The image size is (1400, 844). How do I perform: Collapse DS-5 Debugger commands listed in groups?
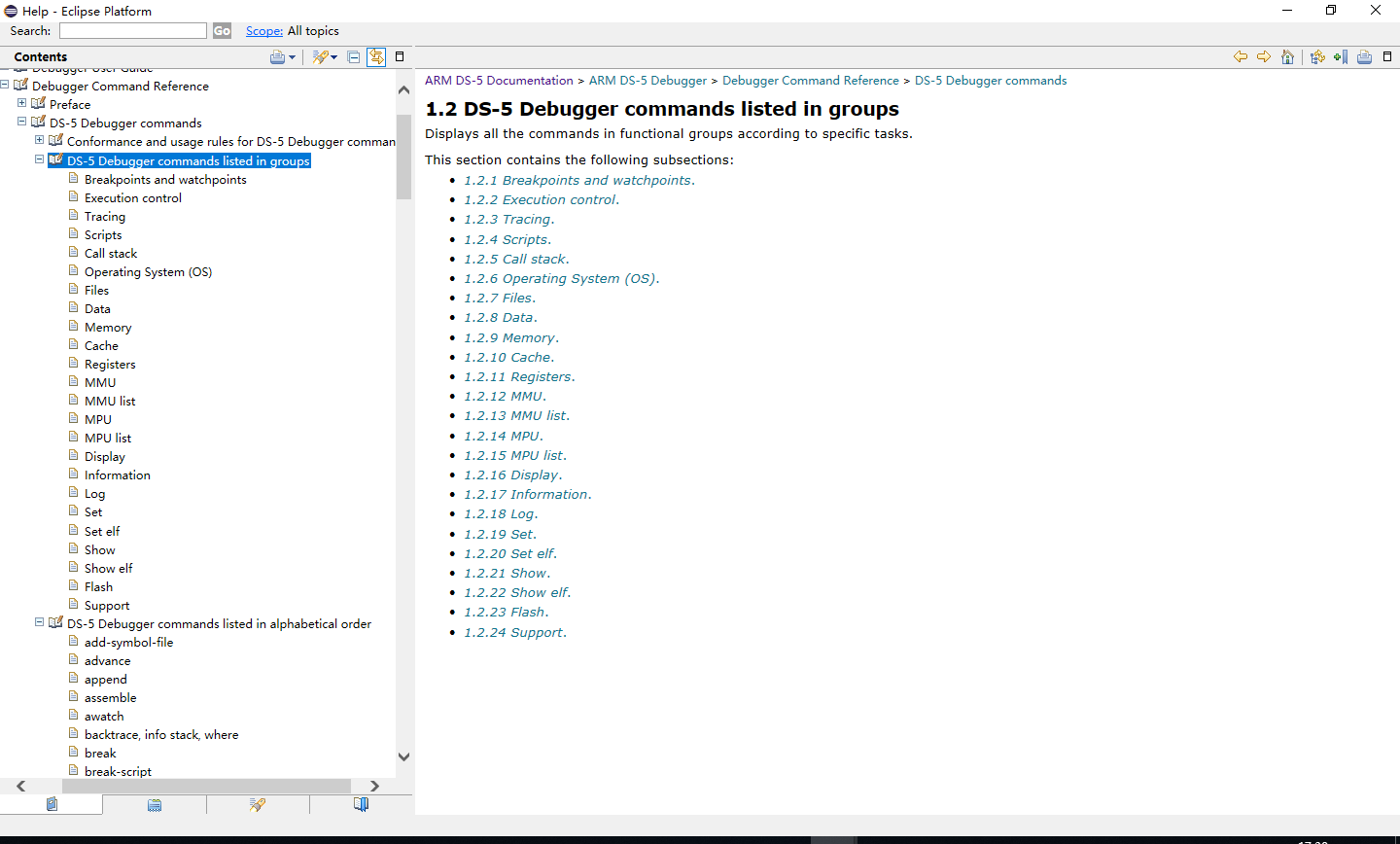coord(40,159)
